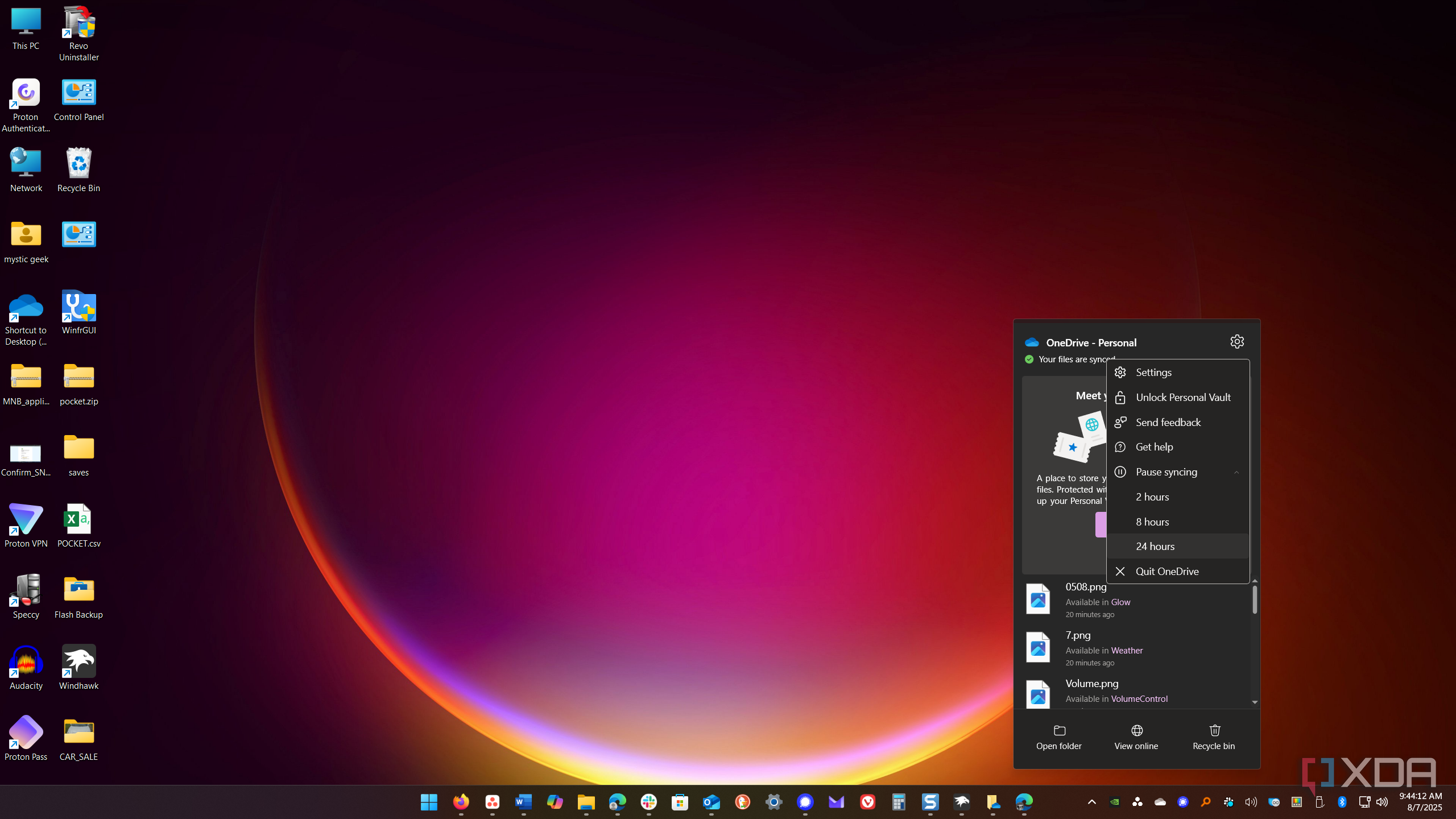Open Outlook from the taskbar
This screenshot has width=1456, height=819.
click(711, 802)
